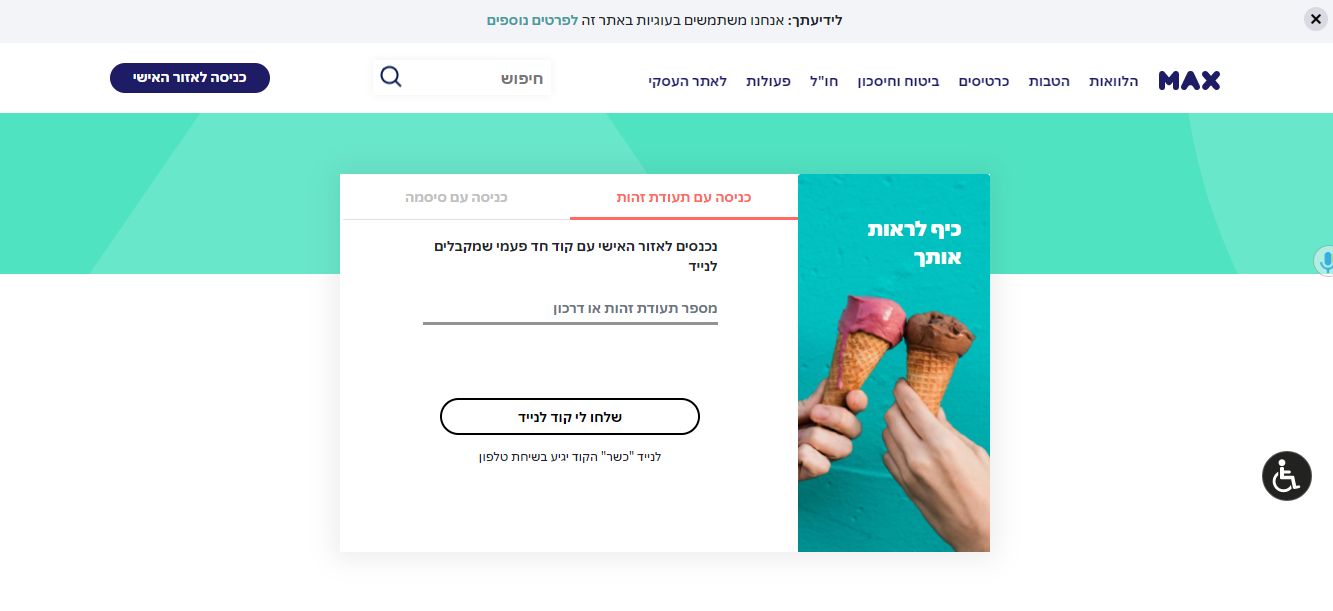Click the search magnifier icon

click(x=391, y=77)
